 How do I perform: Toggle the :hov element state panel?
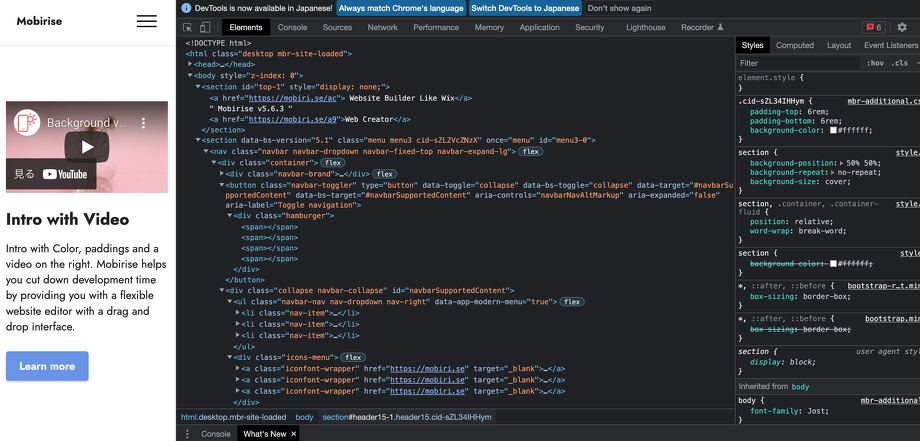[875, 63]
